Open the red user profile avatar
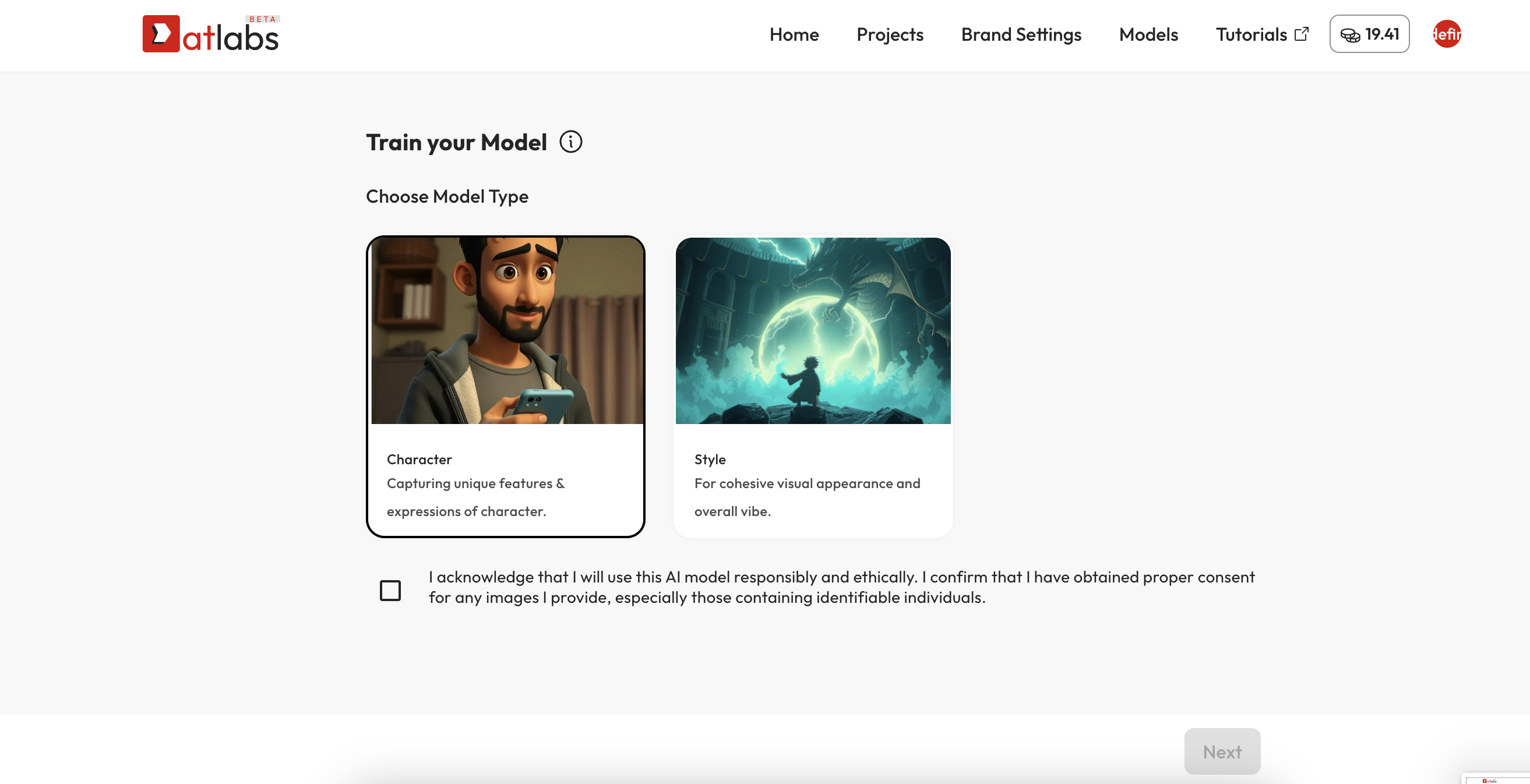The image size is (1530, 784). 1446,34
